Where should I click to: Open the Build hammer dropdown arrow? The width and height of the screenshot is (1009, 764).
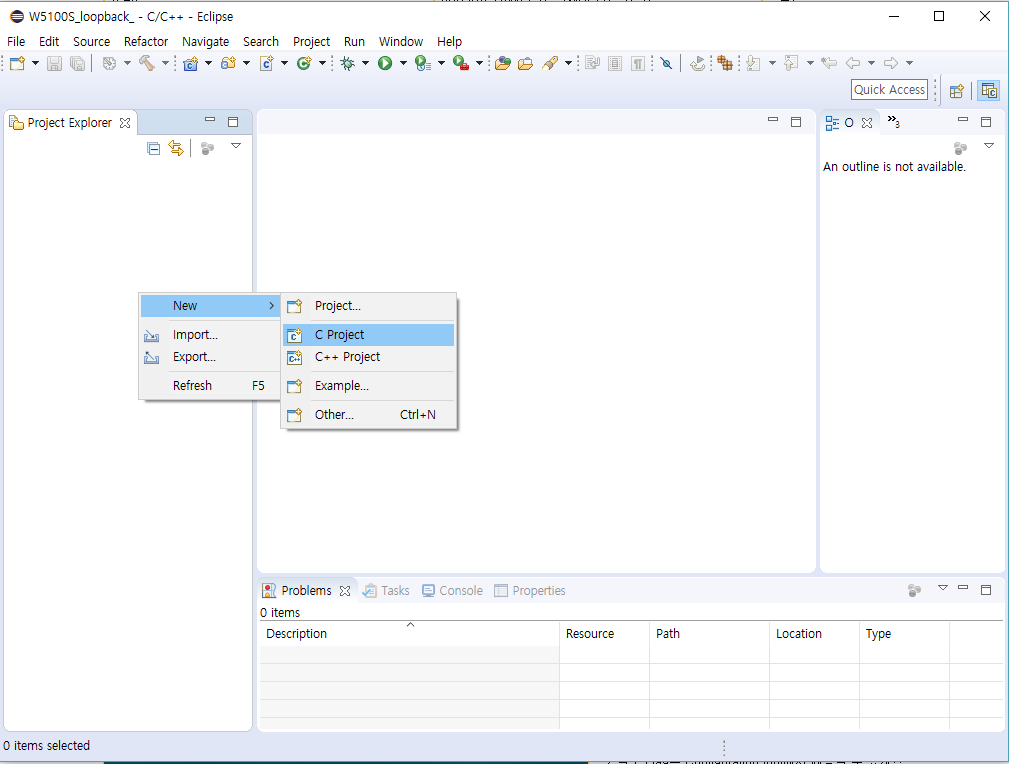(165, 63)
